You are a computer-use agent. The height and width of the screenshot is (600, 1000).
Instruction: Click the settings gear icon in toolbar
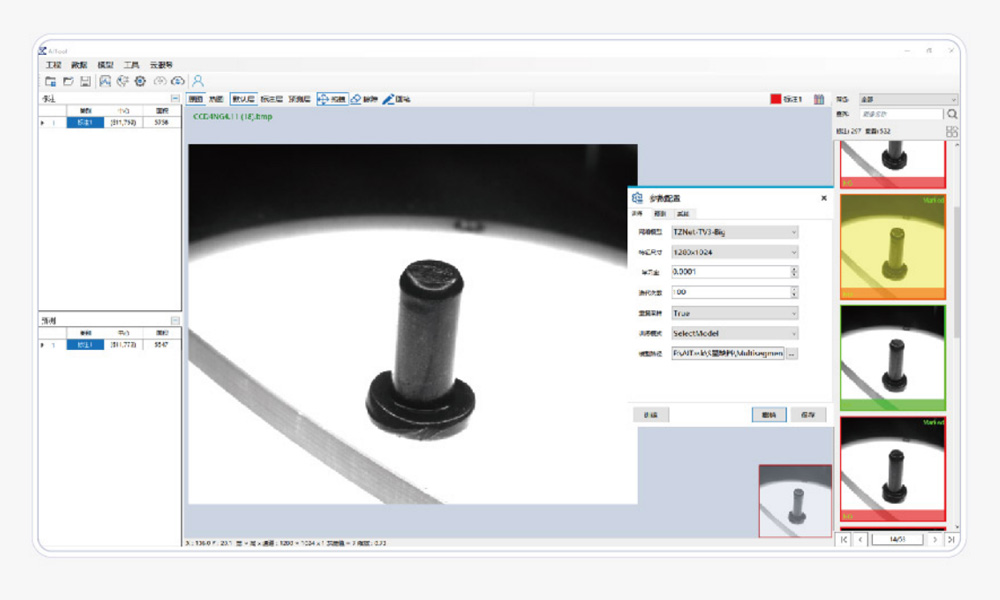pyautogui.click(x=140, y=81)
